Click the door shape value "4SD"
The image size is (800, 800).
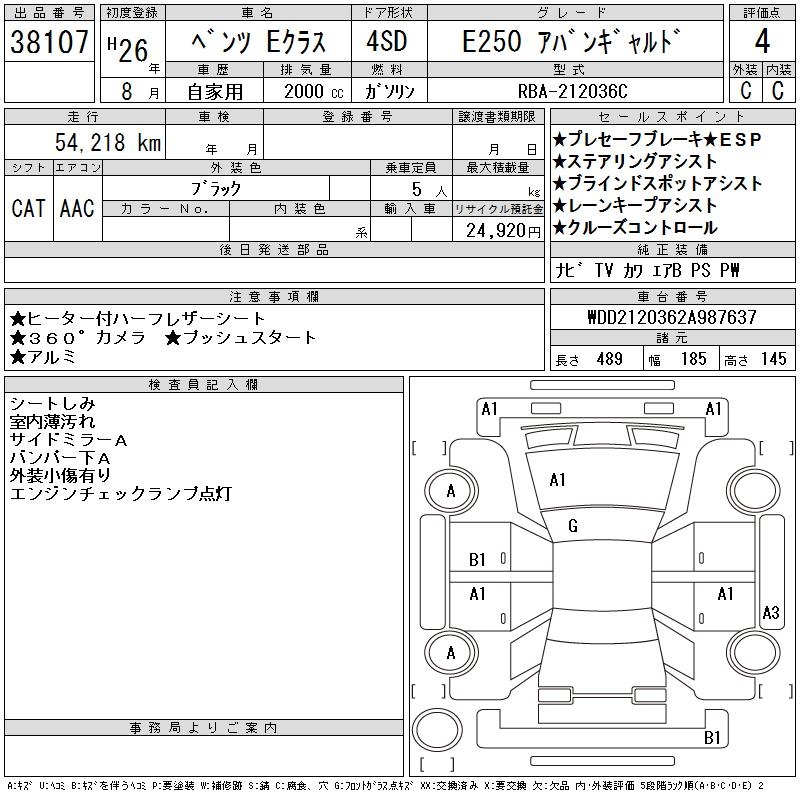387,41
